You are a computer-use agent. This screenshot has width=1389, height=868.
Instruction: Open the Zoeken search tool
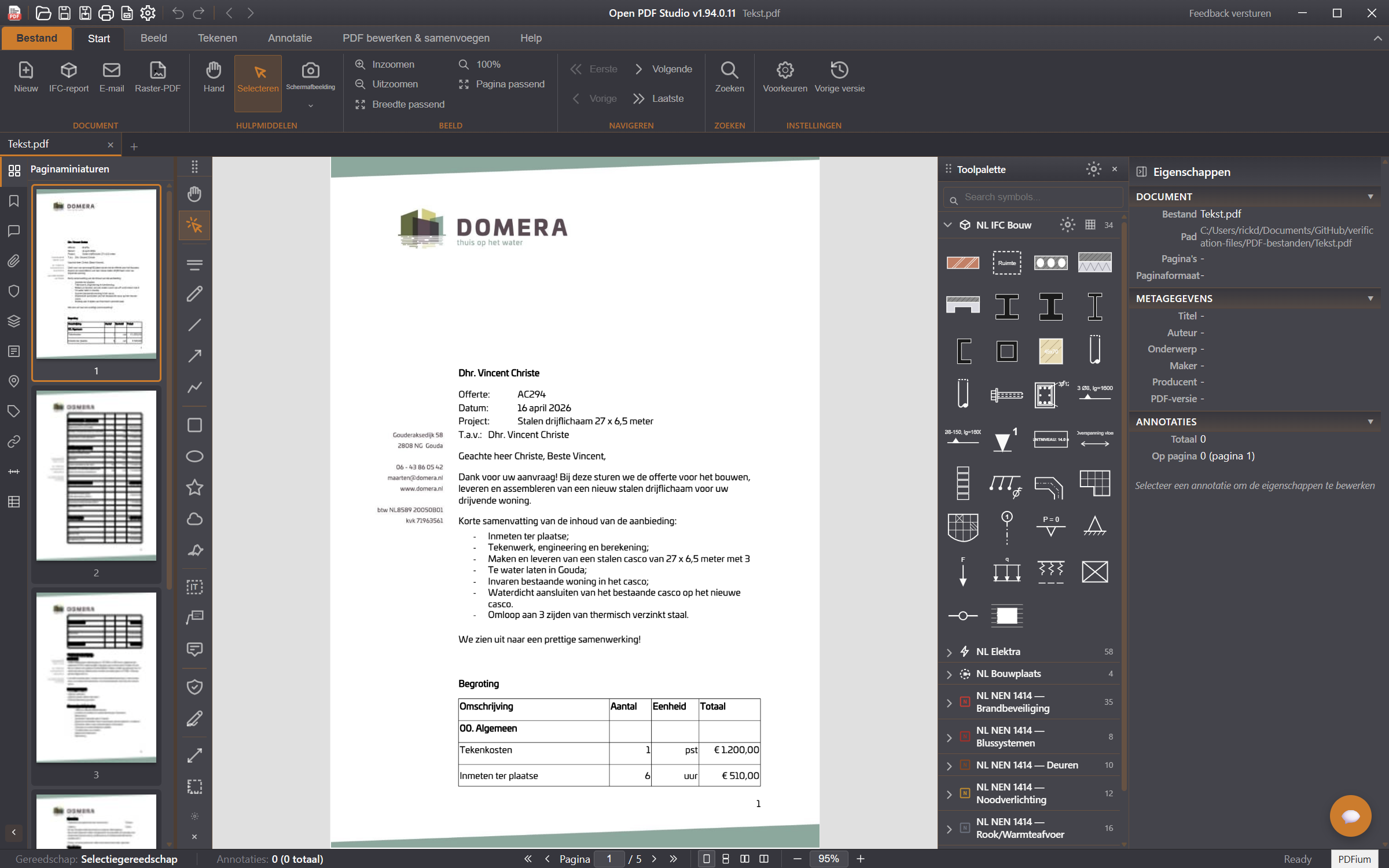point(729,78)
